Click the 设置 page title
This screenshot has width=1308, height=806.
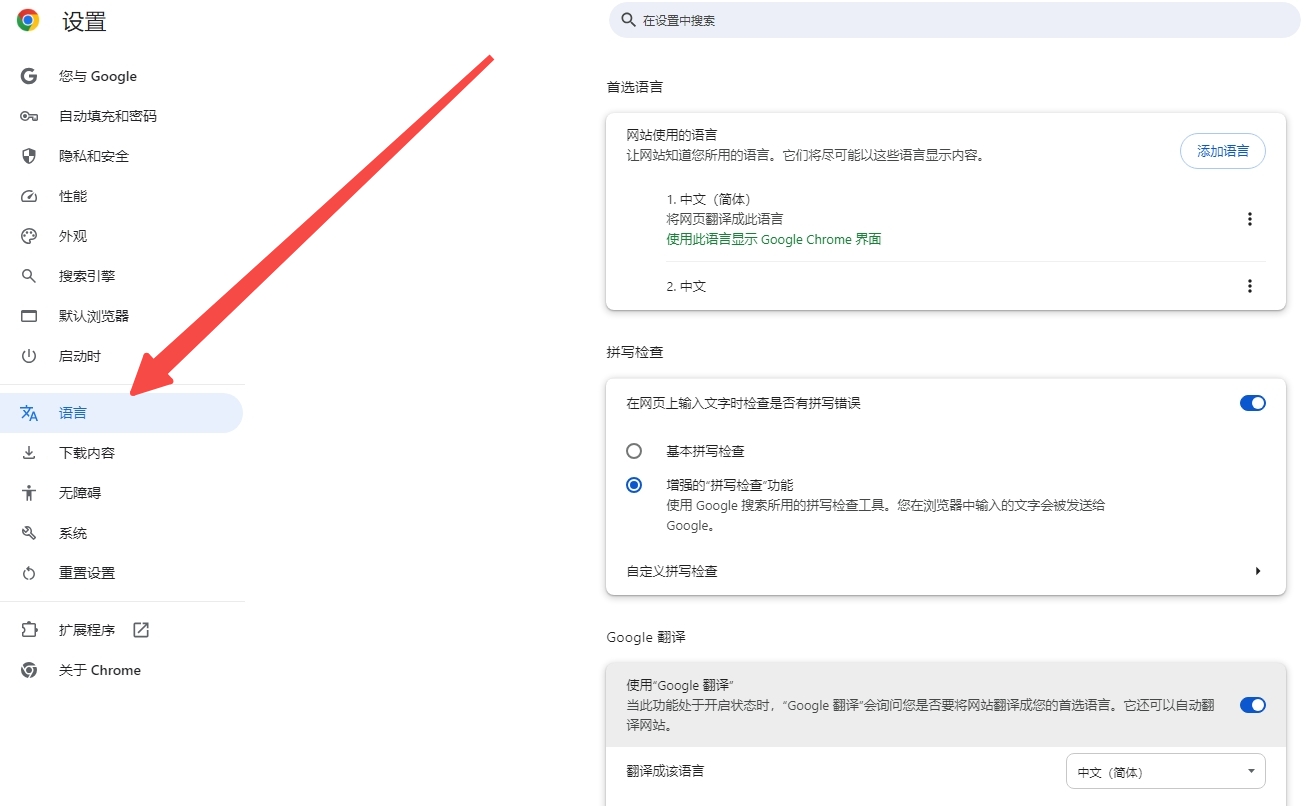[84, 21]
